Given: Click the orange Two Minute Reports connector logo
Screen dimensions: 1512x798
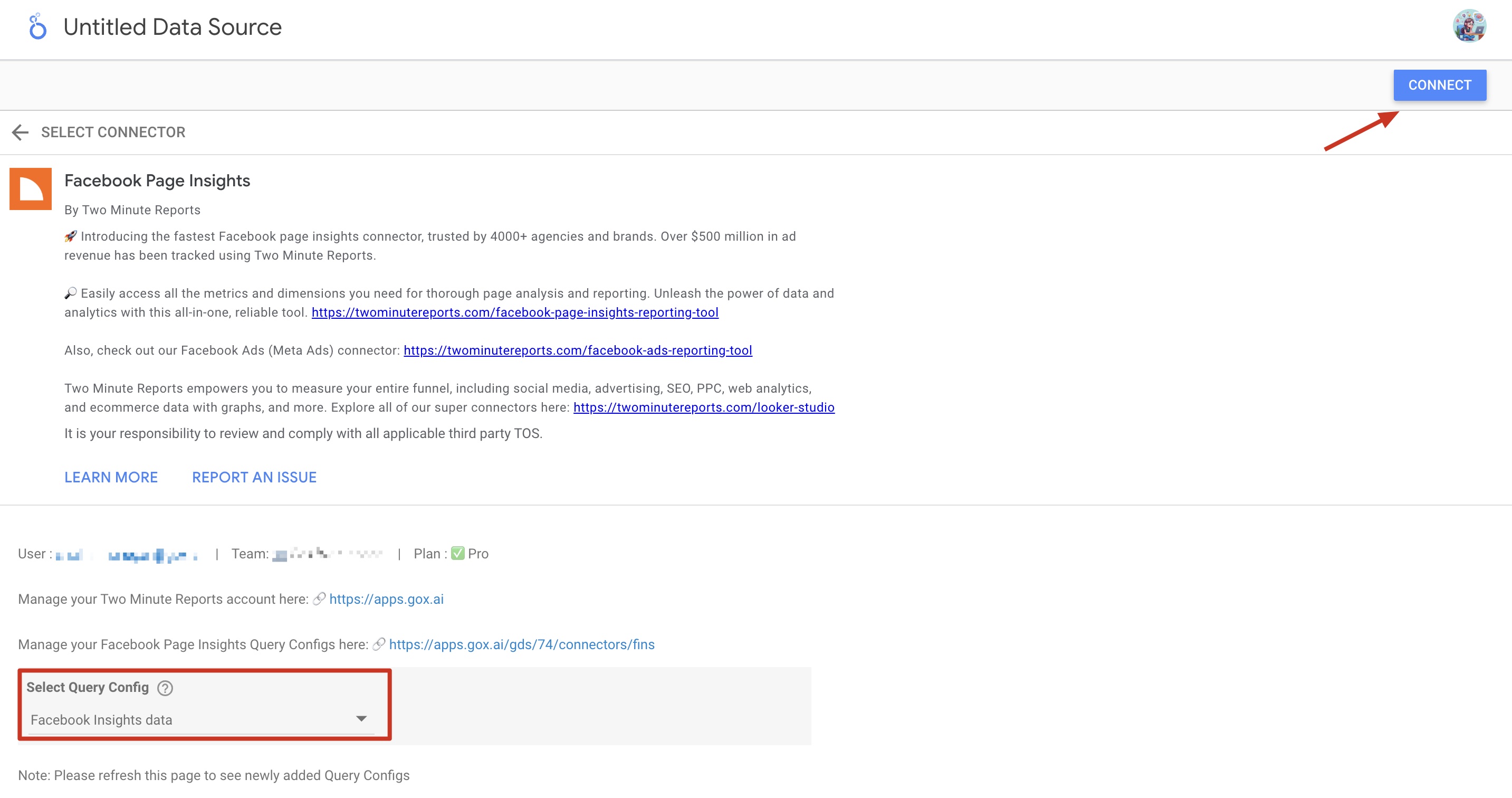Looking at the screenshot, I should [31, 189].
